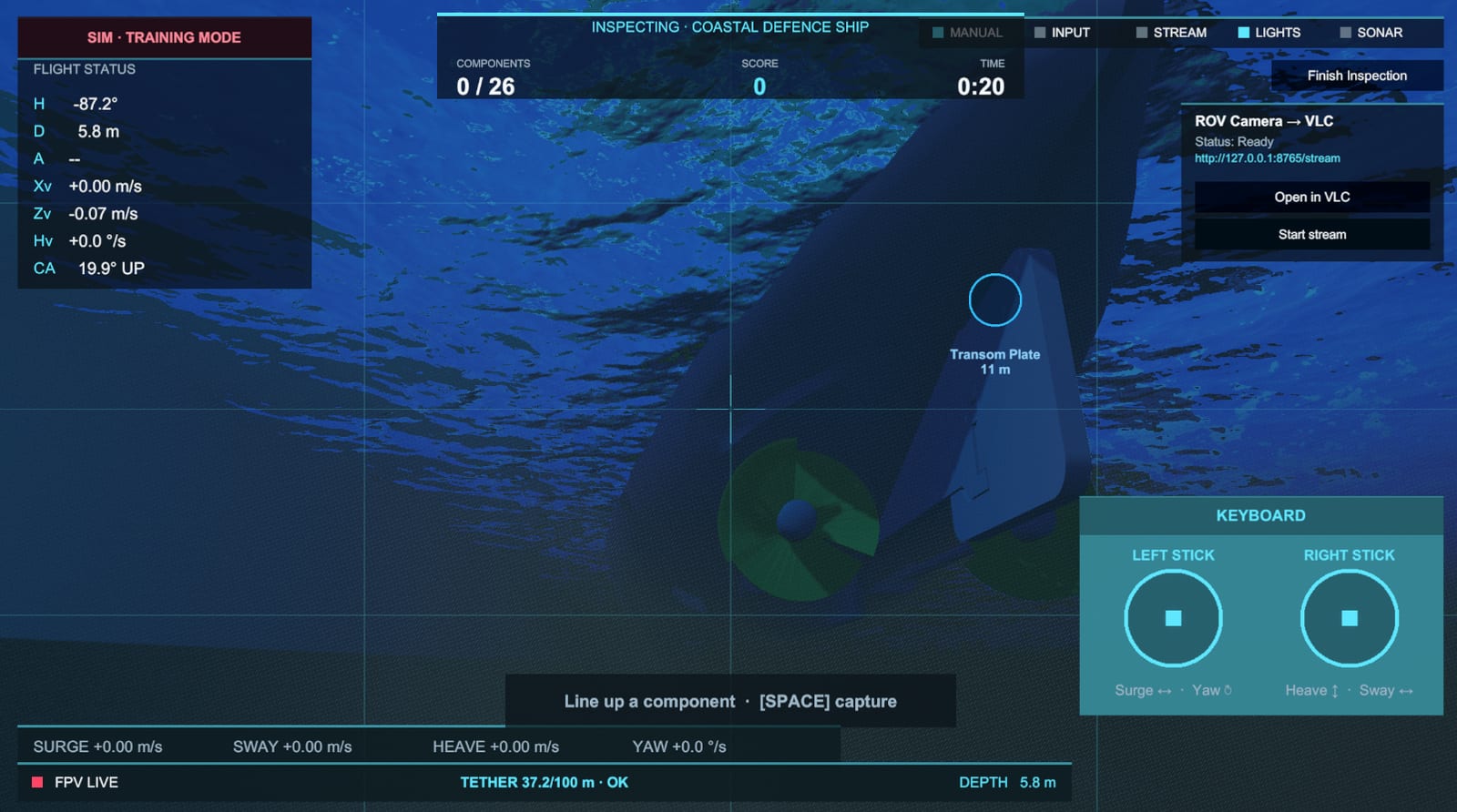Click the components count 0 / 26
Screen dimensions: 1457x812
[485, 86]
